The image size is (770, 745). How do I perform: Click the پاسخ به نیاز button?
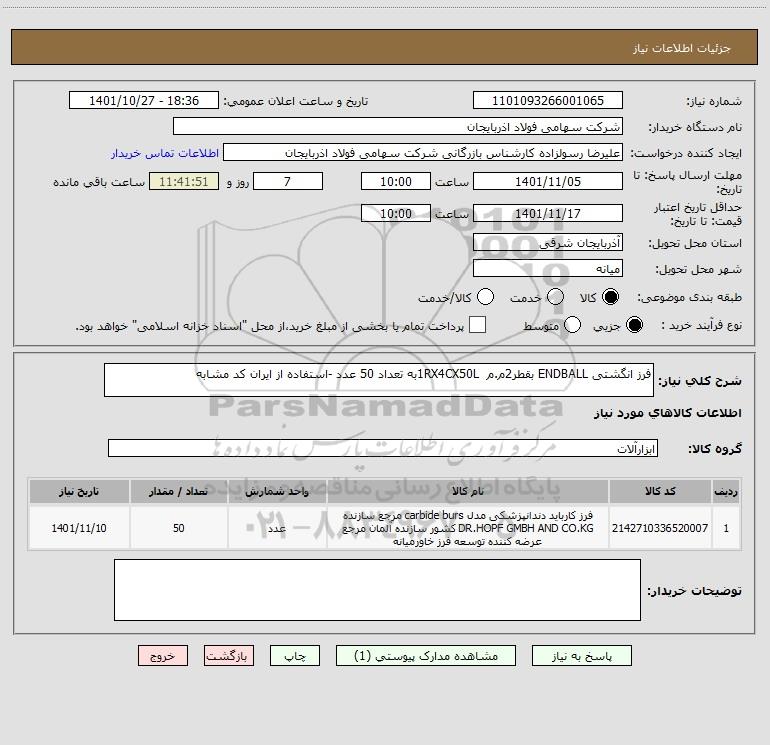582,656
